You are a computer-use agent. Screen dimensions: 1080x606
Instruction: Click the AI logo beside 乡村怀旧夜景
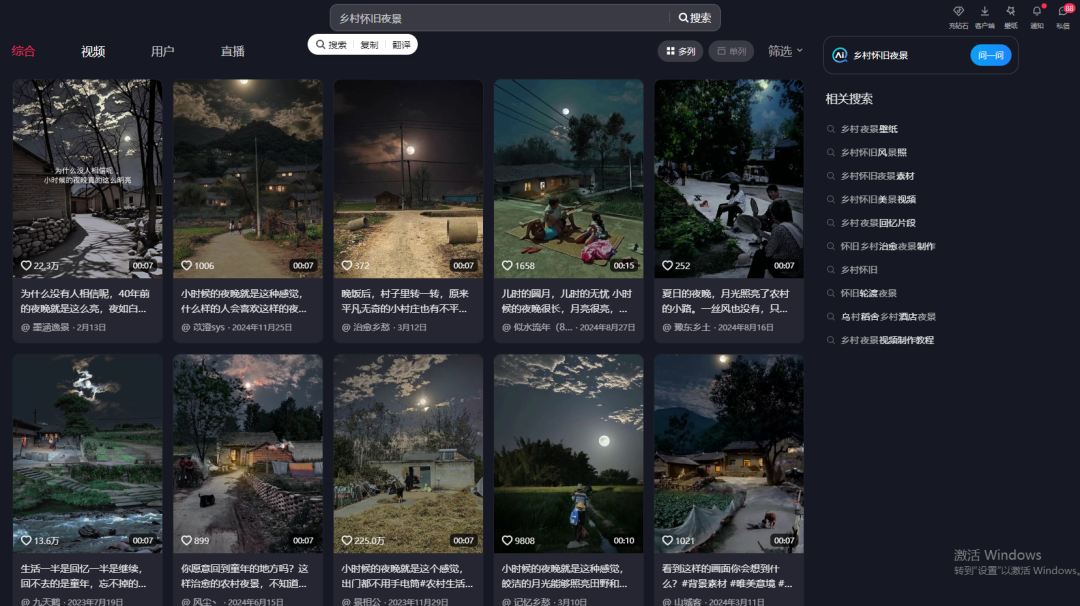coord(840,55)
